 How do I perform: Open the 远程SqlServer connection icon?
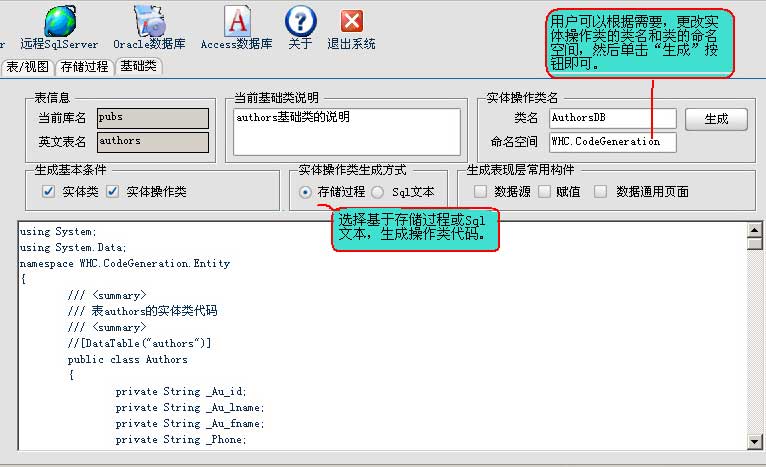click(x=59, y=22)
